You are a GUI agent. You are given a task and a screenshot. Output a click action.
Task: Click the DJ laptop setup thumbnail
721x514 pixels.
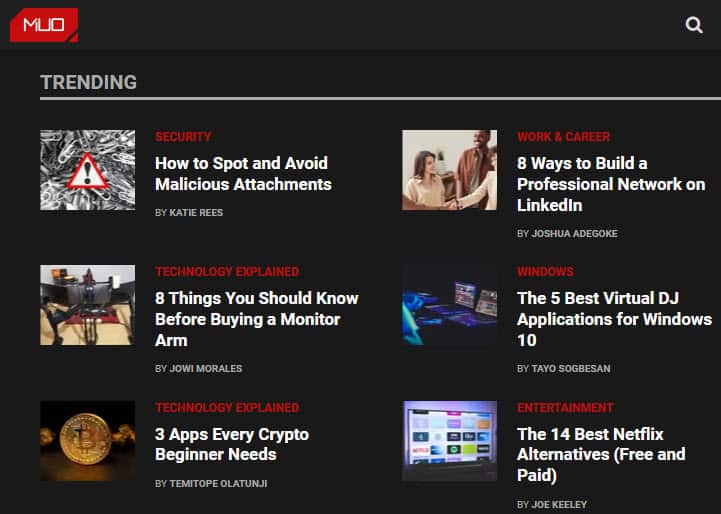coord(450,305)
